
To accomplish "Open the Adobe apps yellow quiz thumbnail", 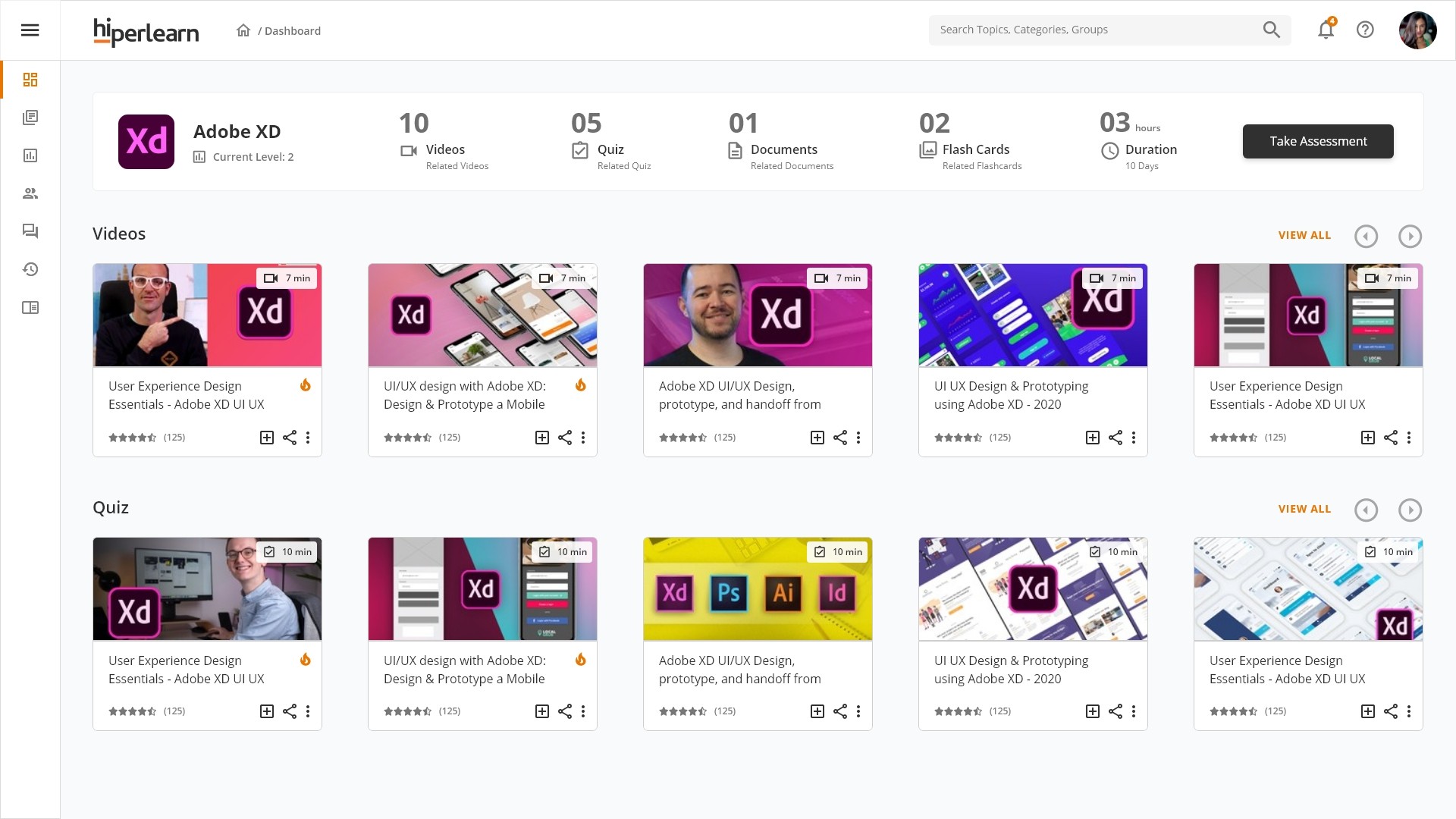I will tap(757, 589).
